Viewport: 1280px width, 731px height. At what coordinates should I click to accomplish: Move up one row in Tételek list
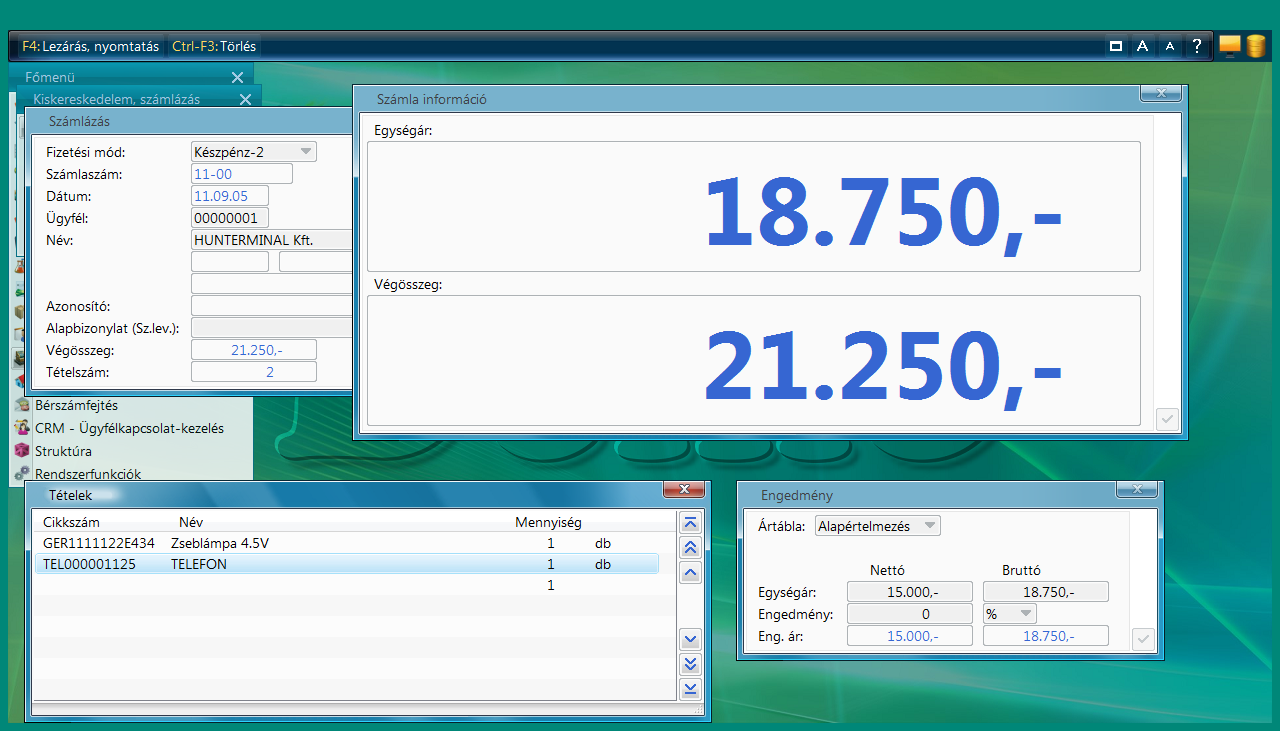[690, 572]
